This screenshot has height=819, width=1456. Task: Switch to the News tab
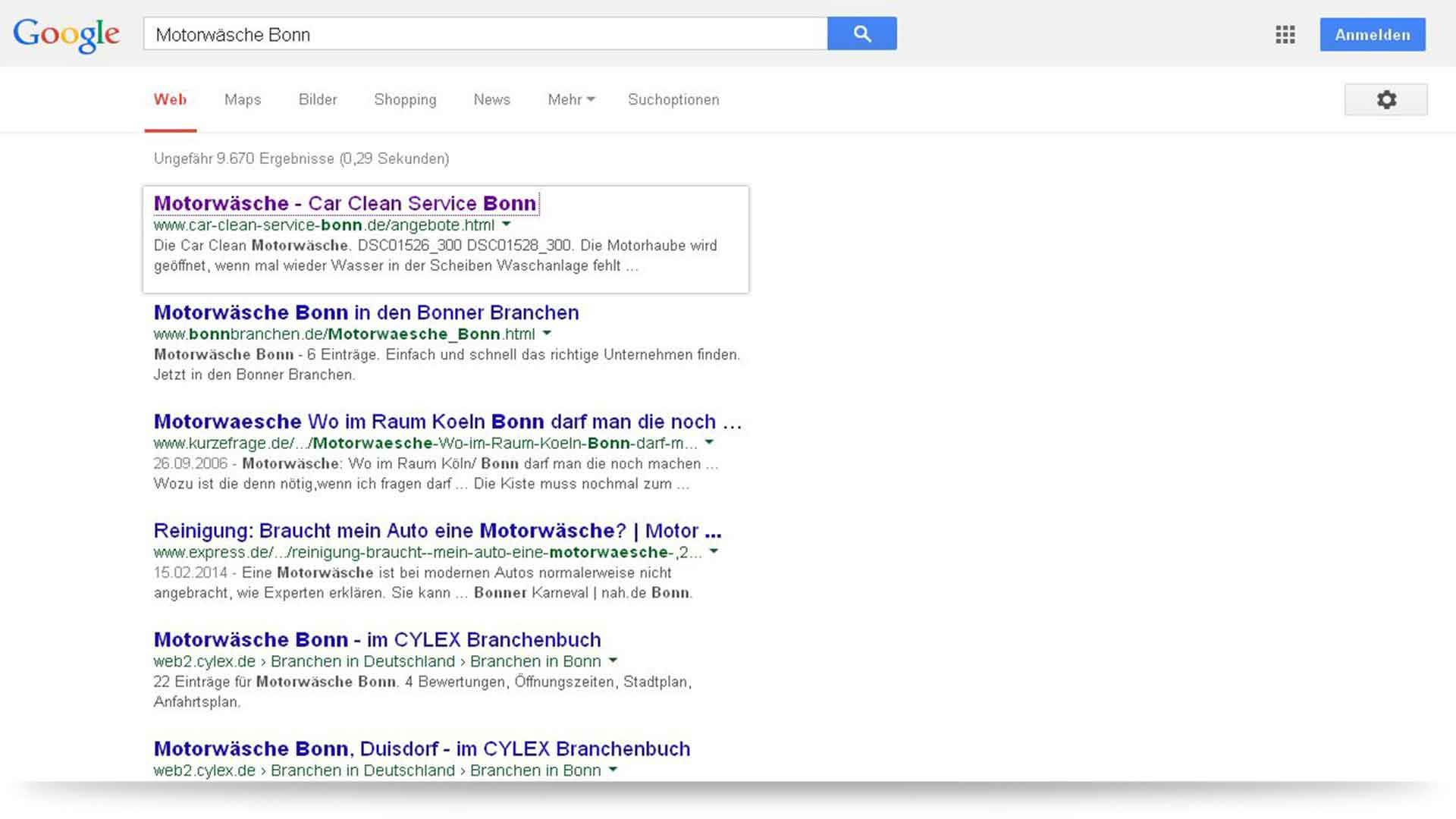tap(491, 99)
